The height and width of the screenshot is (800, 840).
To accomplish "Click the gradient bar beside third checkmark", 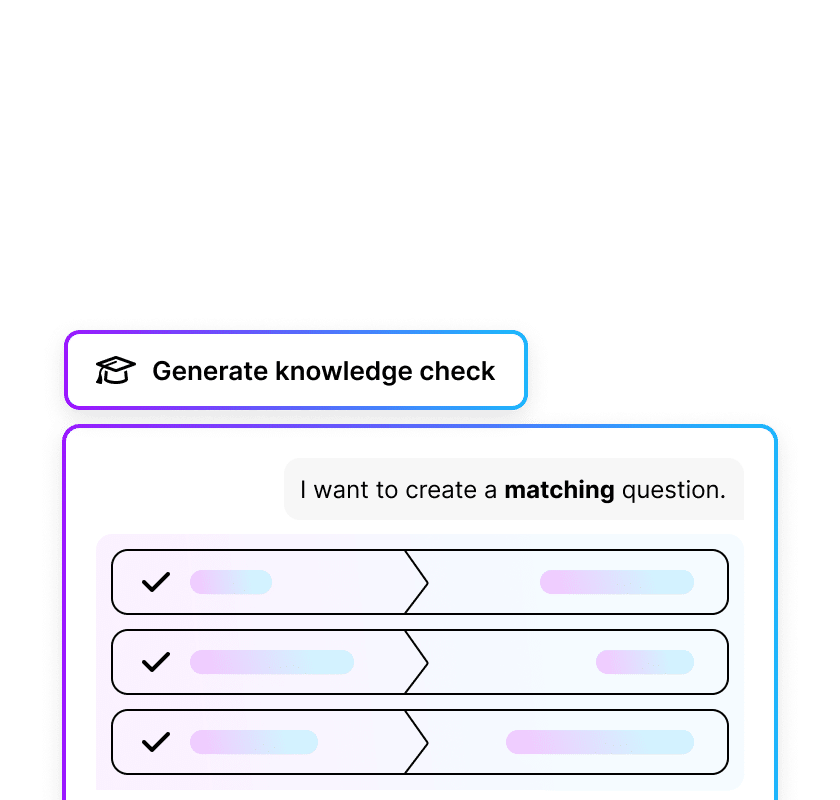I will click(x=254, y=742).
